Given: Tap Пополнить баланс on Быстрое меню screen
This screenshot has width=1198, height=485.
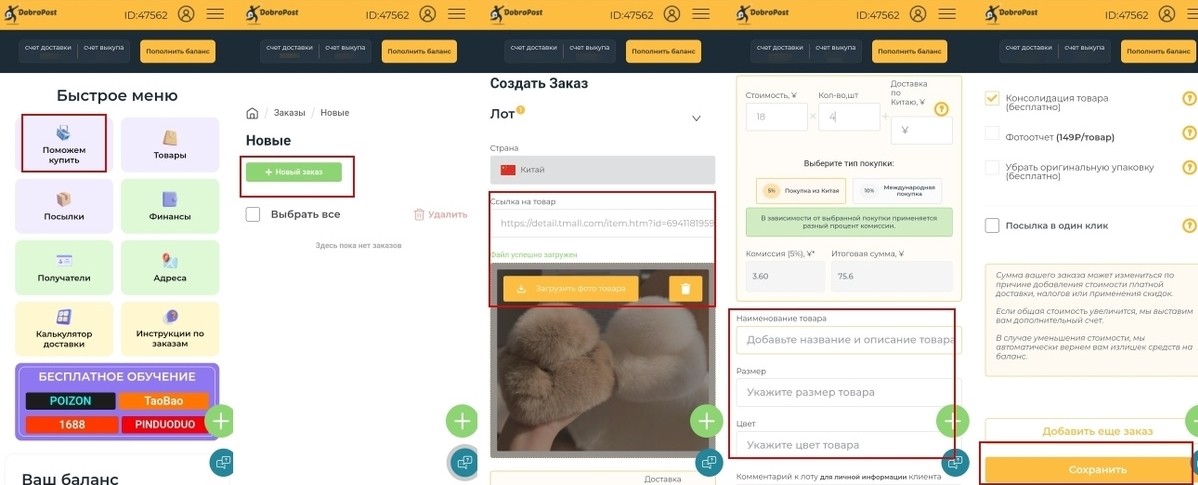Looking at the screenshot, I should 177,51.
